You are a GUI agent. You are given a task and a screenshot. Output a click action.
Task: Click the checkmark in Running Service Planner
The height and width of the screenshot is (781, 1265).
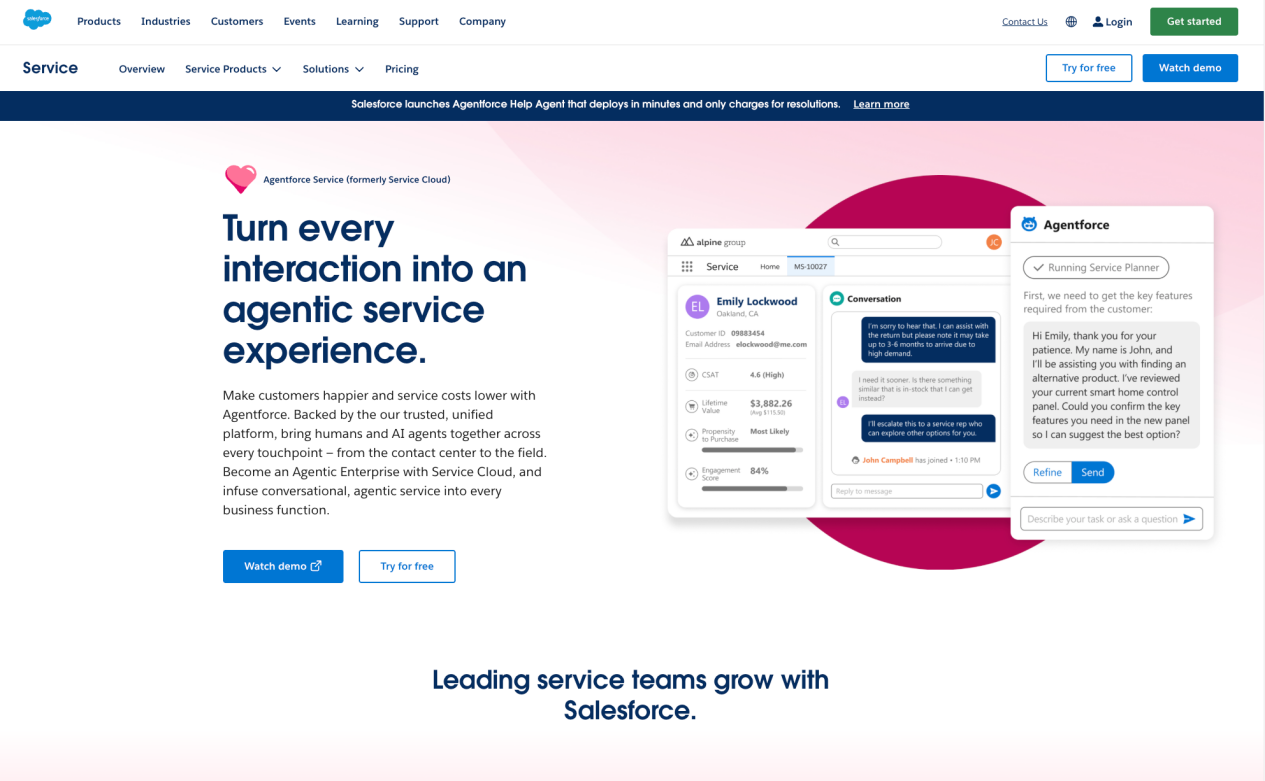point(1038,267)
